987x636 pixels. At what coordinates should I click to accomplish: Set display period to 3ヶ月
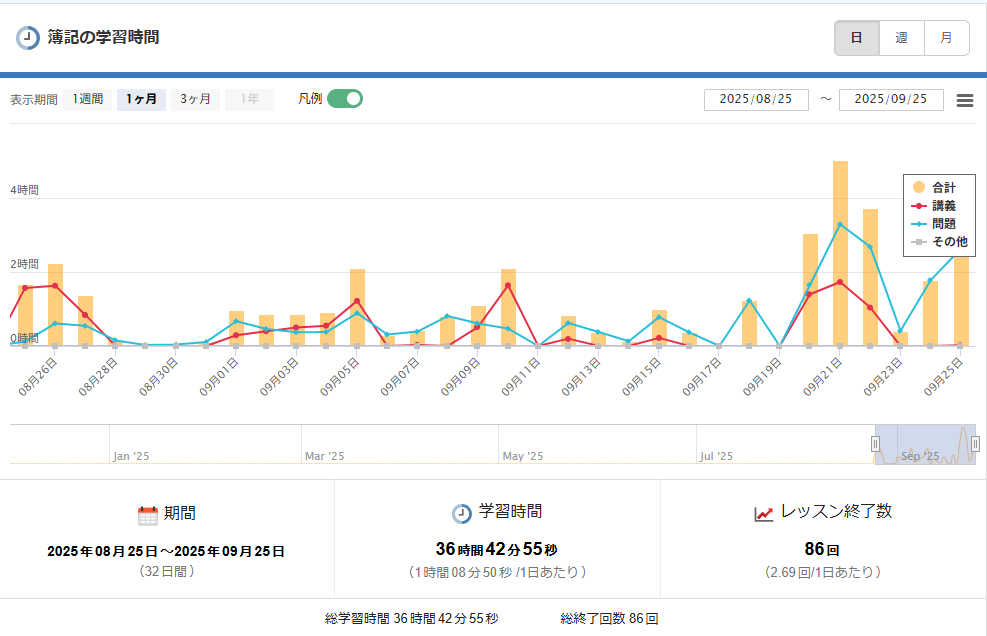(x=195, y=99)
